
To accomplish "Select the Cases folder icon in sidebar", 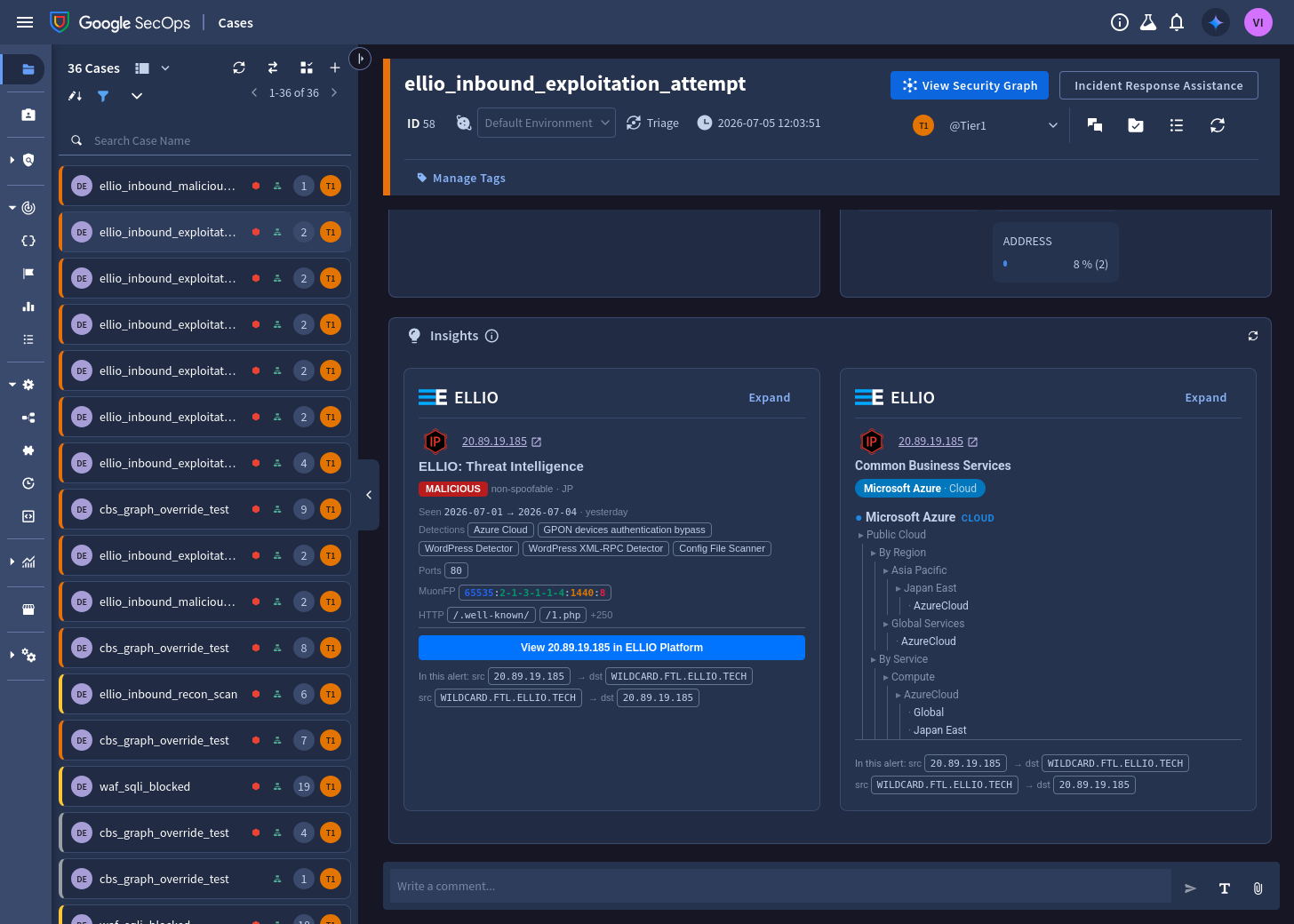I will coord(28,68).
